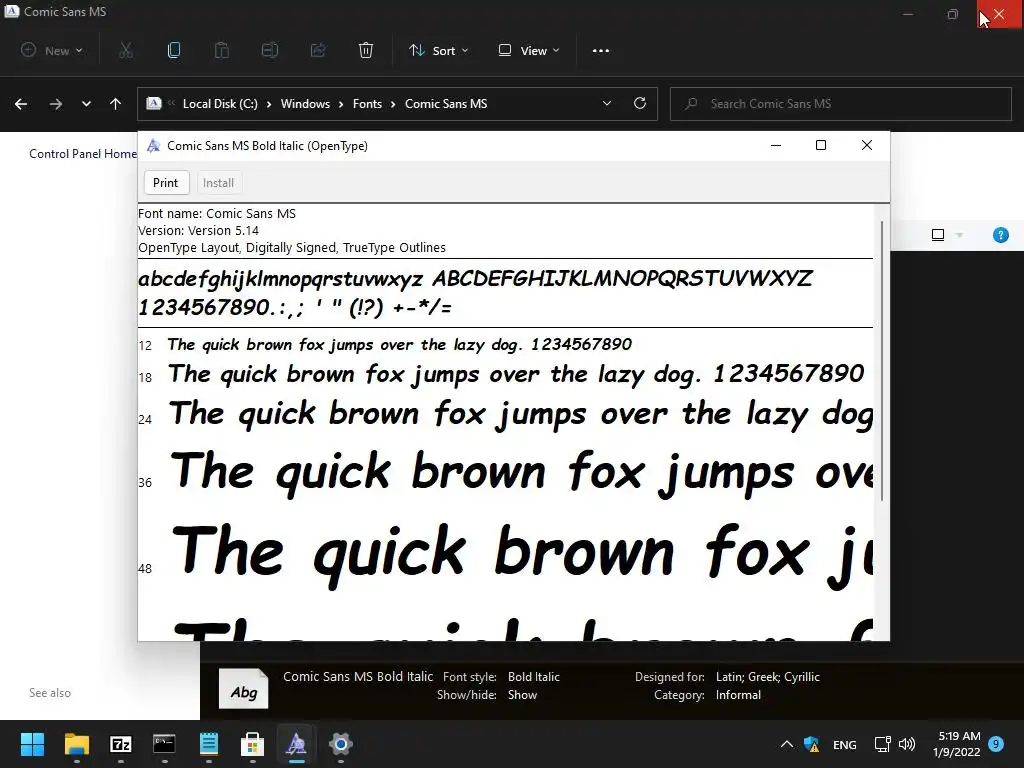The height and width of the screenshot is (768, 1024).
Task: Expand the recent locations chevron
Action: [x=86, y=104]
